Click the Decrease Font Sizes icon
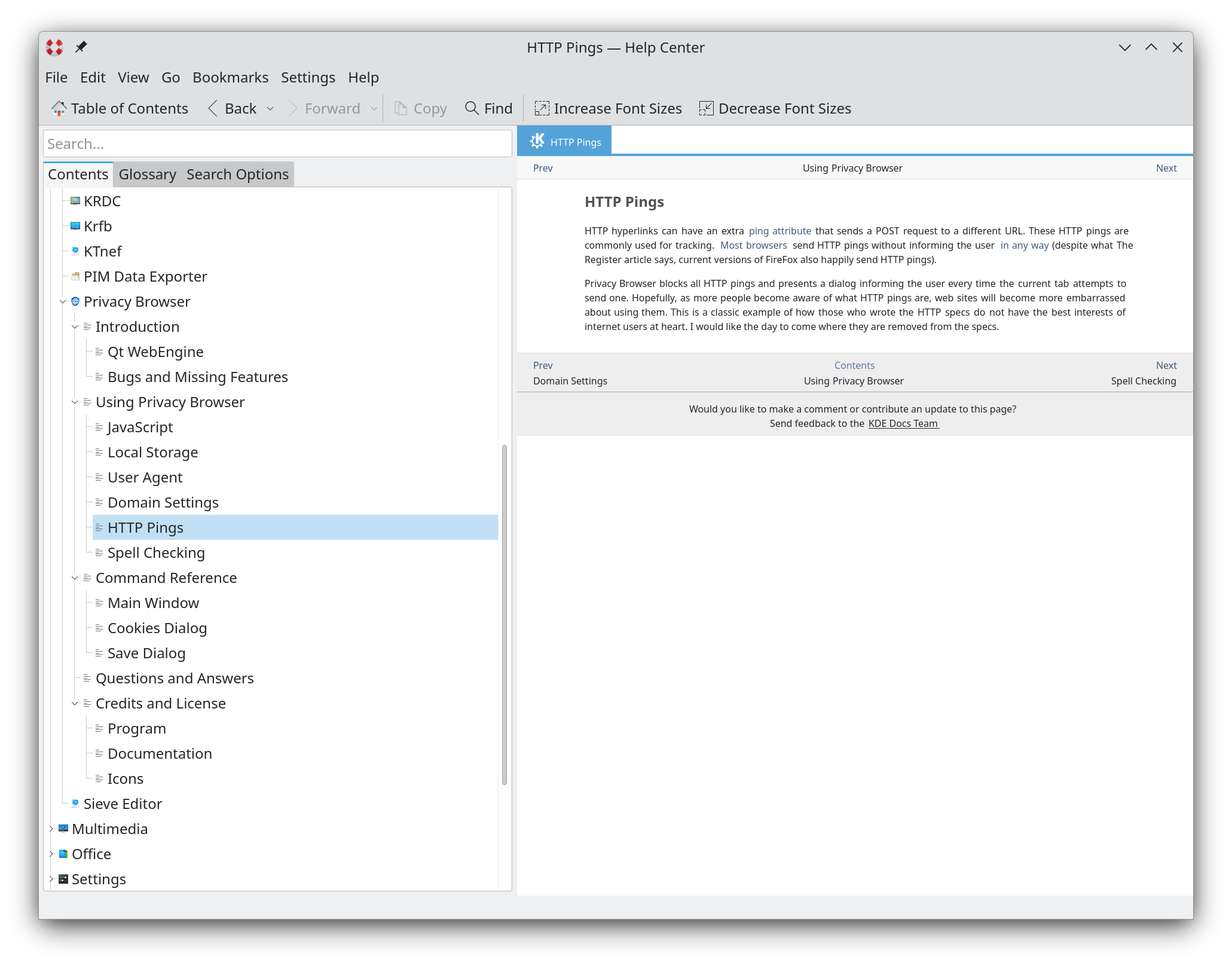Screen dimensions: 1232x965 706,108
